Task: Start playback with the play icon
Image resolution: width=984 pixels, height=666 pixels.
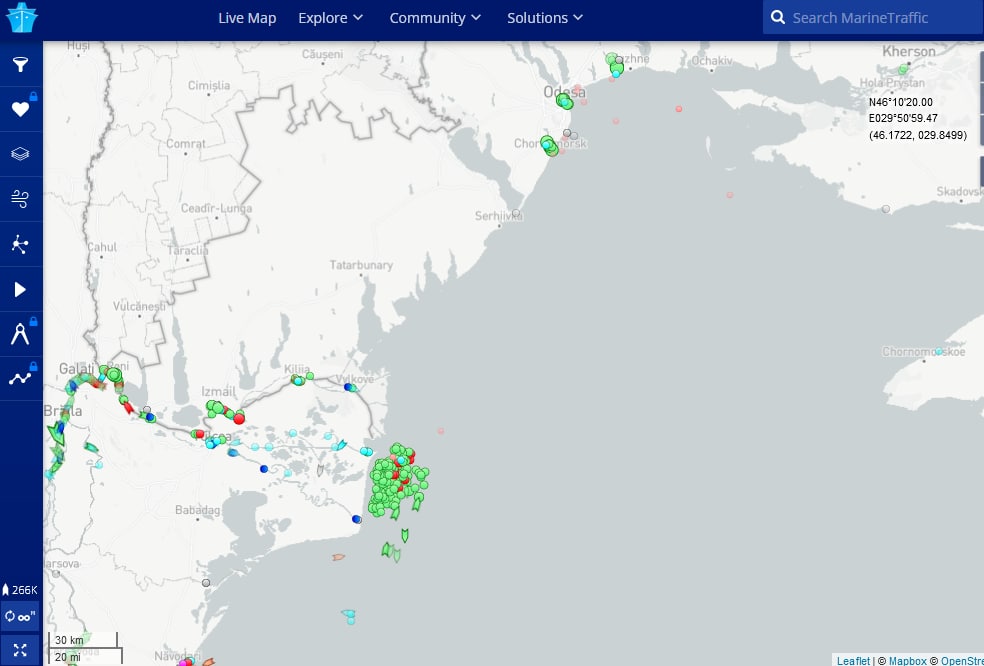Action: pos(20,289)
